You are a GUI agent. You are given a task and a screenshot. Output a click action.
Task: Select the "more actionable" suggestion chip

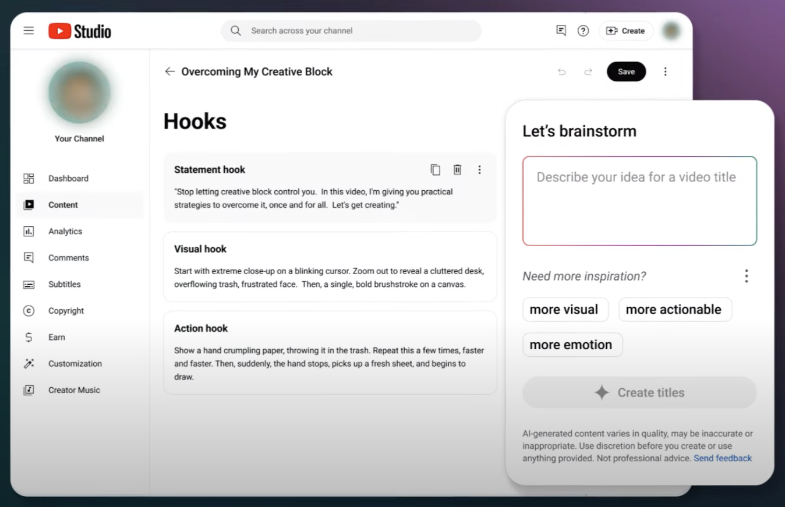click(x=674, y=310)
